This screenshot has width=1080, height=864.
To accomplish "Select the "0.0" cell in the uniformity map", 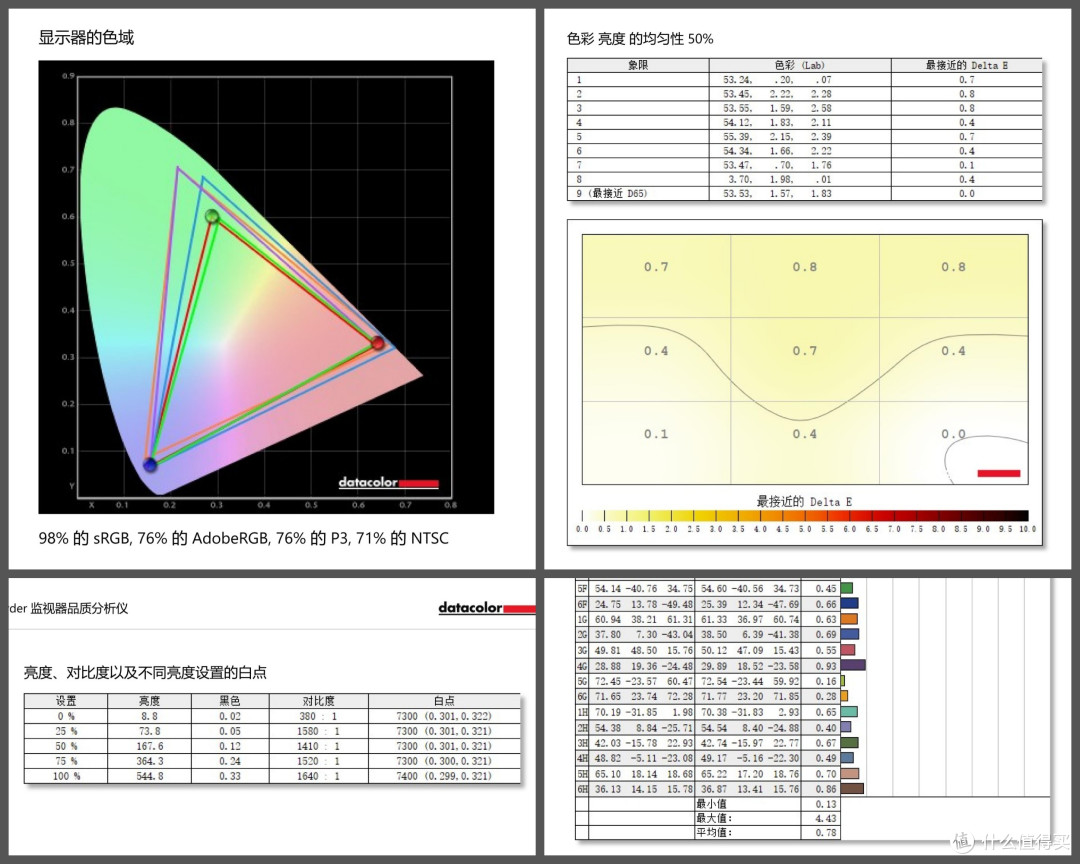I will (953, 434).
